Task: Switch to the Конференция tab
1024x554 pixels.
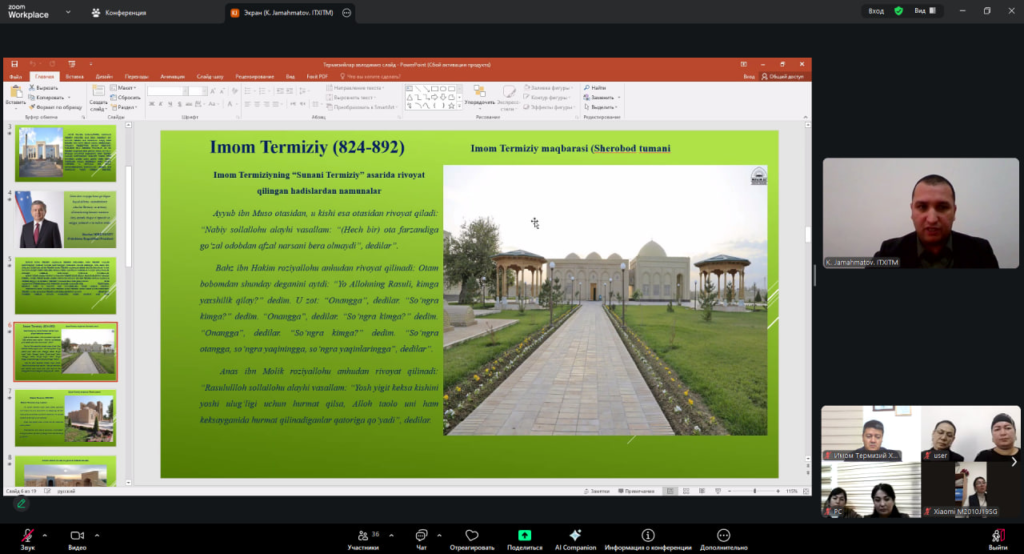Action: [x=119, y=13]
